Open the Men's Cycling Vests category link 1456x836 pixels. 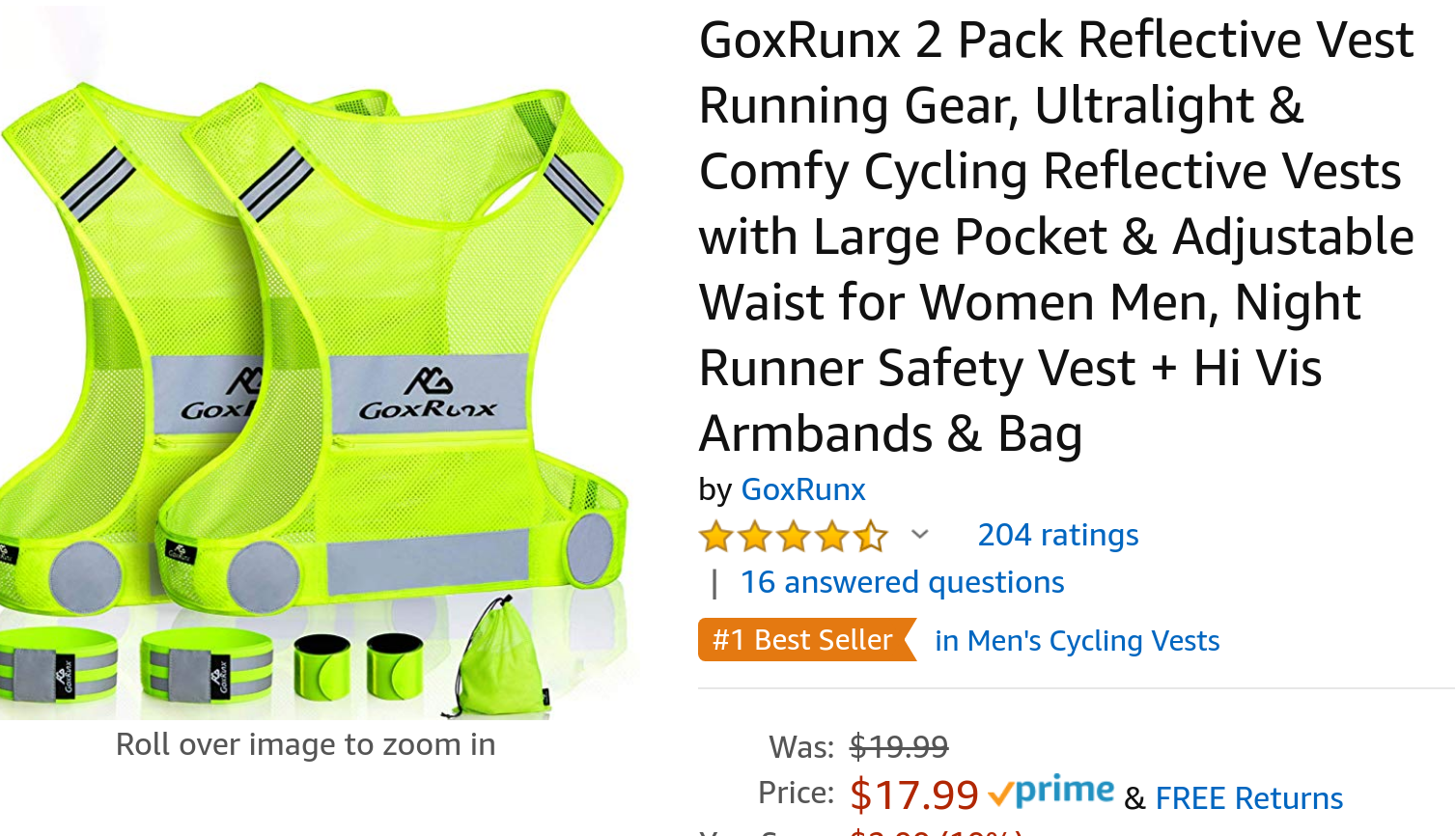(1077, 641)
